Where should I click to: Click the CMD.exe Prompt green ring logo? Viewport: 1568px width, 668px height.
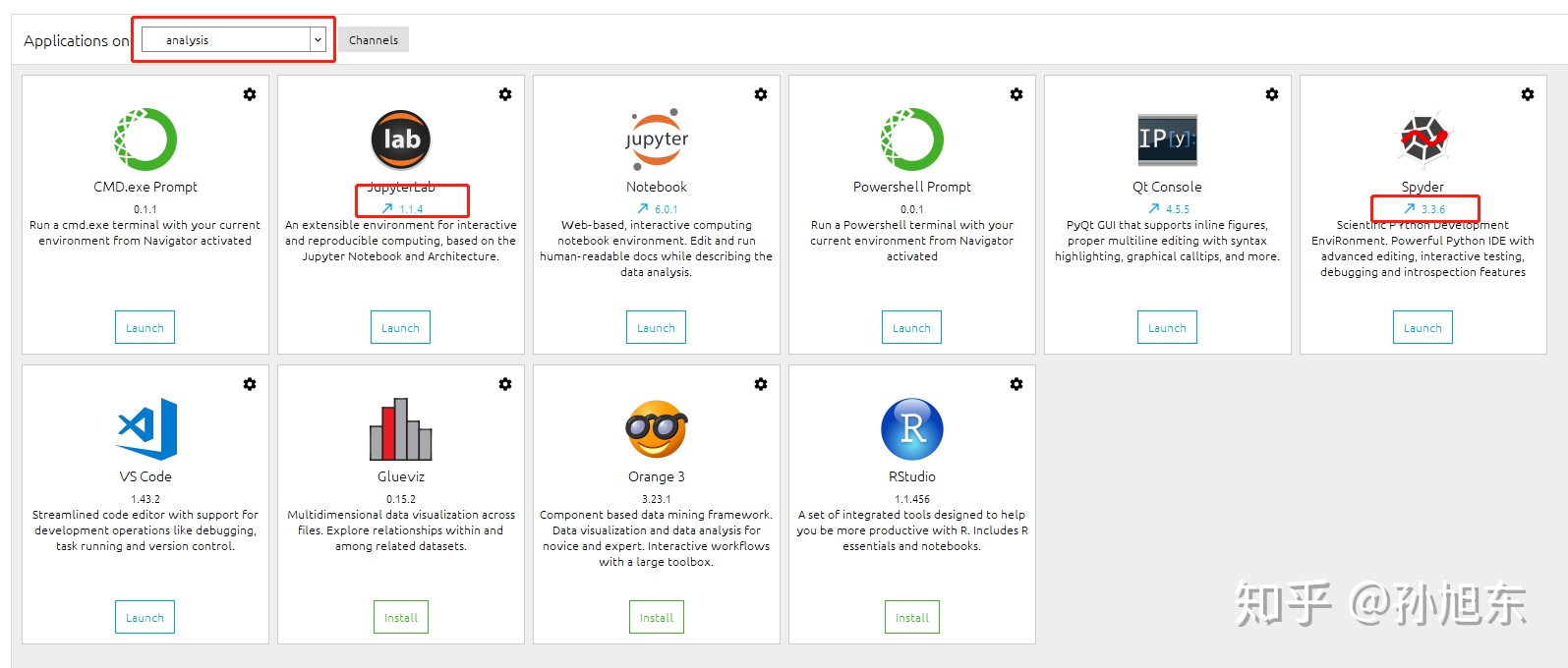(145, 139)
